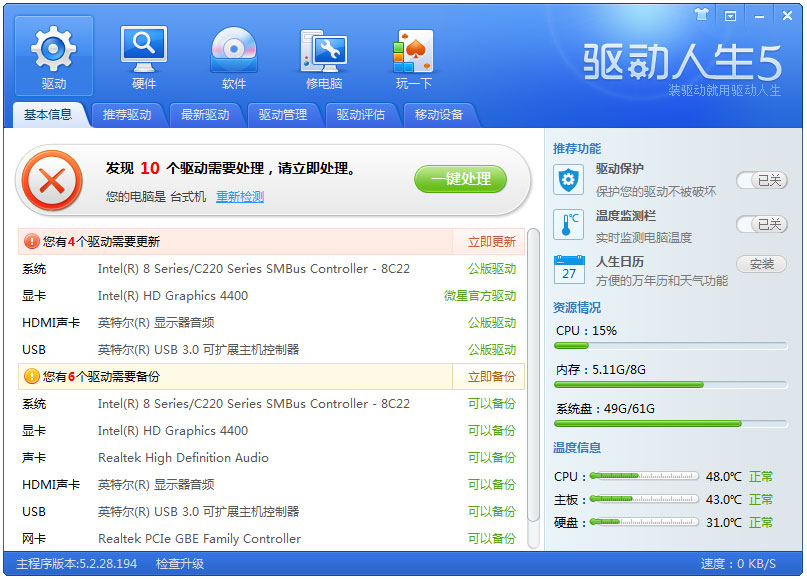The width and height of the screenshot is (807, 580).
Task: Click the 主板 temperature gauge 43.0℃
Action: 644,499
